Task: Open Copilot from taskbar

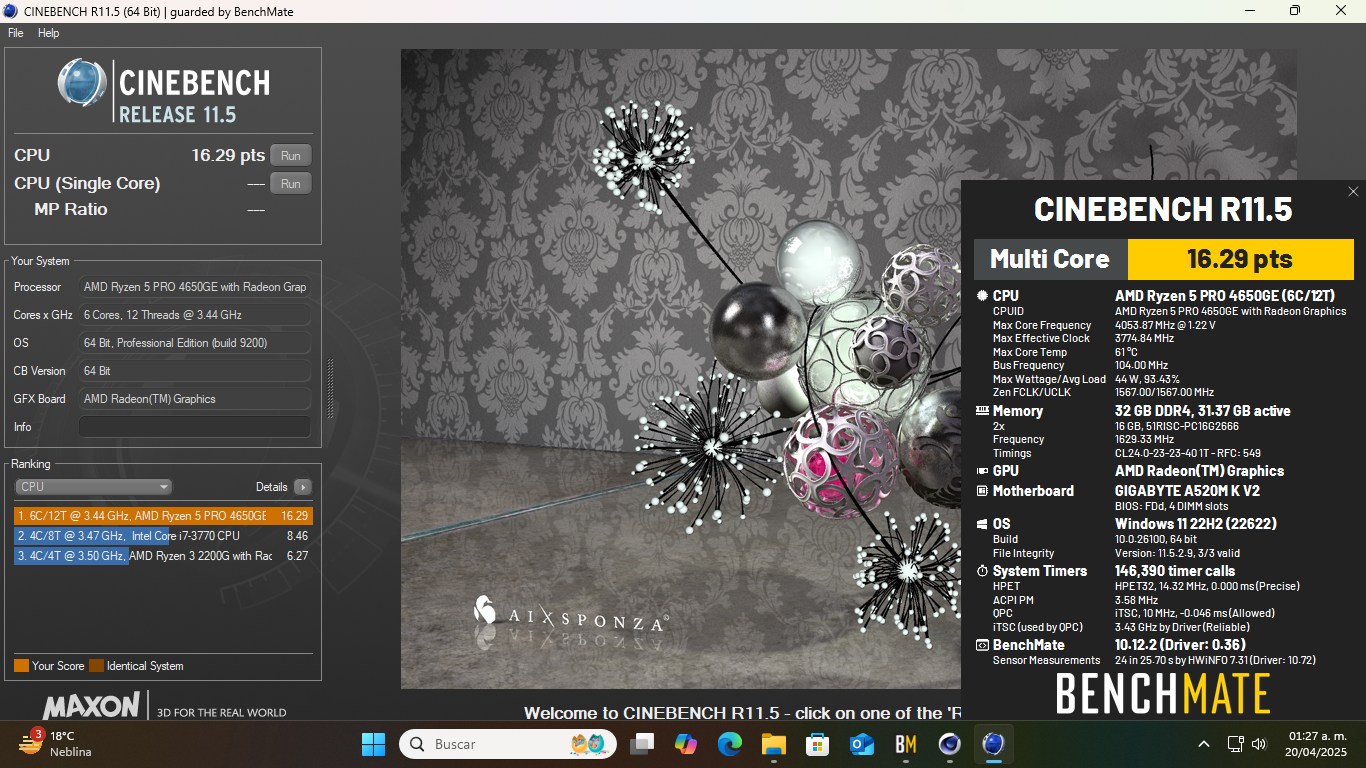Action: coord(685,744)
